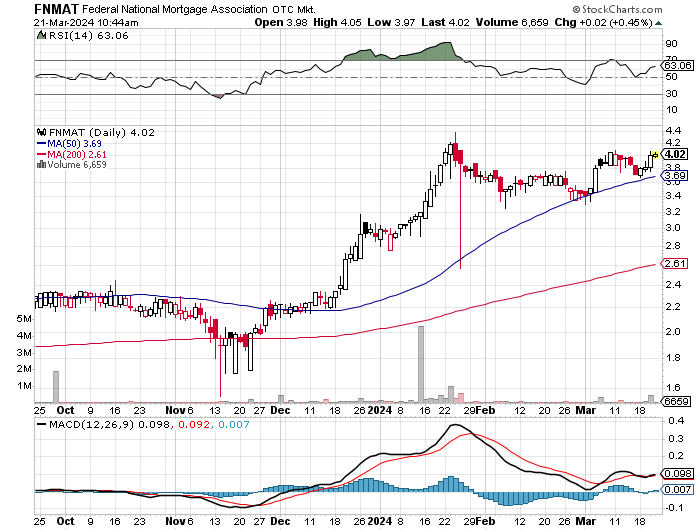
Task: Click the 5M volume axis label
Action: pyautogui.click(x=24, y=319)
